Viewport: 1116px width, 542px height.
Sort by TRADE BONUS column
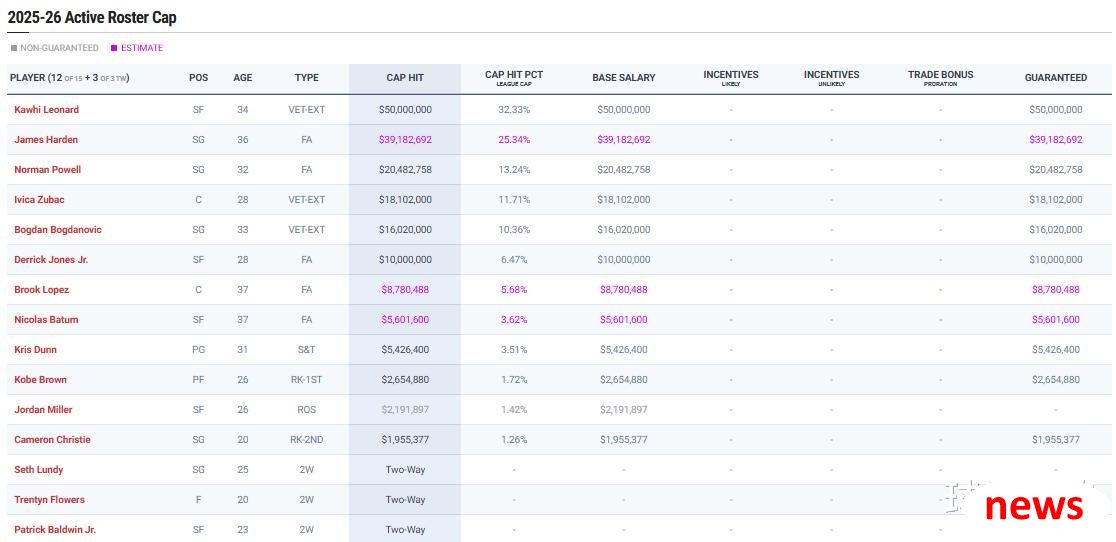tap(940, 78)
